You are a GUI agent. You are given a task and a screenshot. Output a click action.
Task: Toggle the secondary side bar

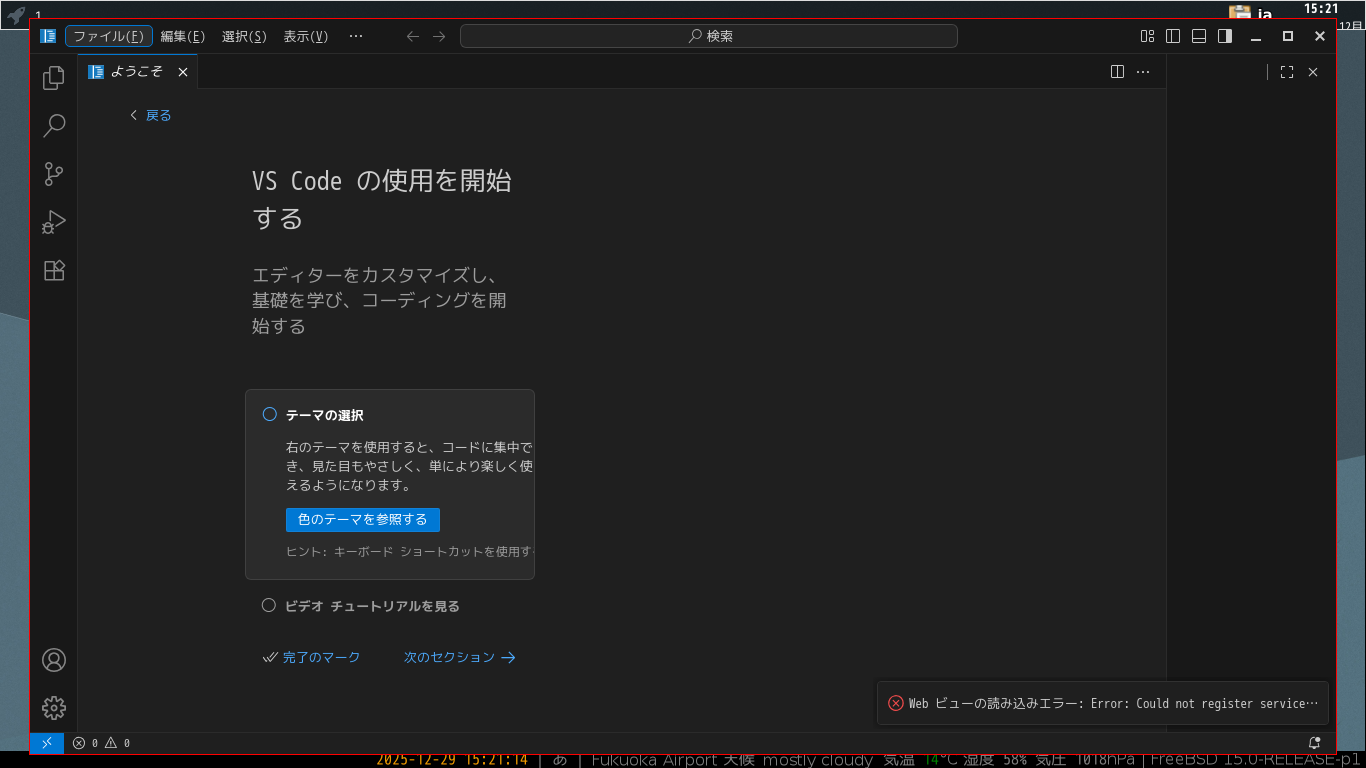click(1225, 36)
